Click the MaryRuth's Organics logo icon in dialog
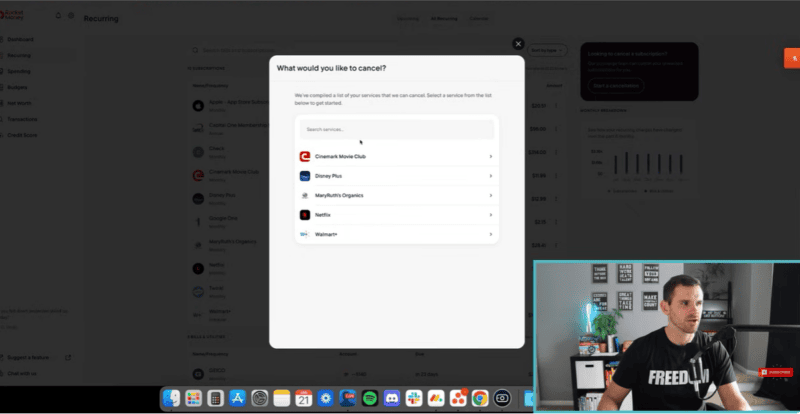Screen dimensions: 800x414 click(305, 196)
